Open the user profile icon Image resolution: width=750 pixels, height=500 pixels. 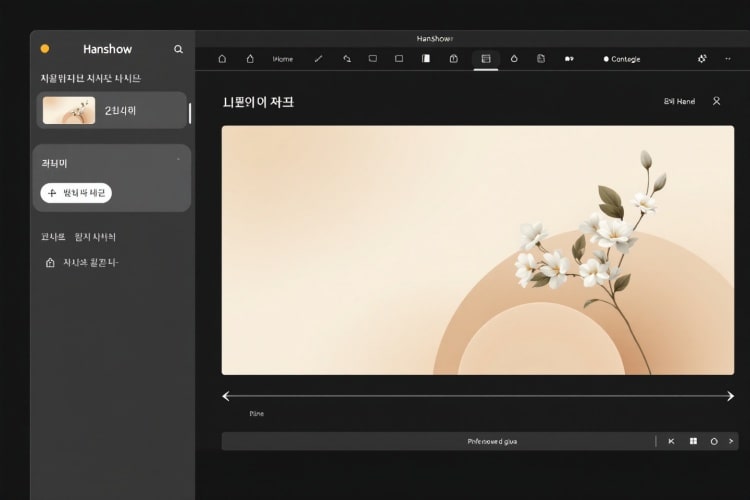(x=717, y=101)
